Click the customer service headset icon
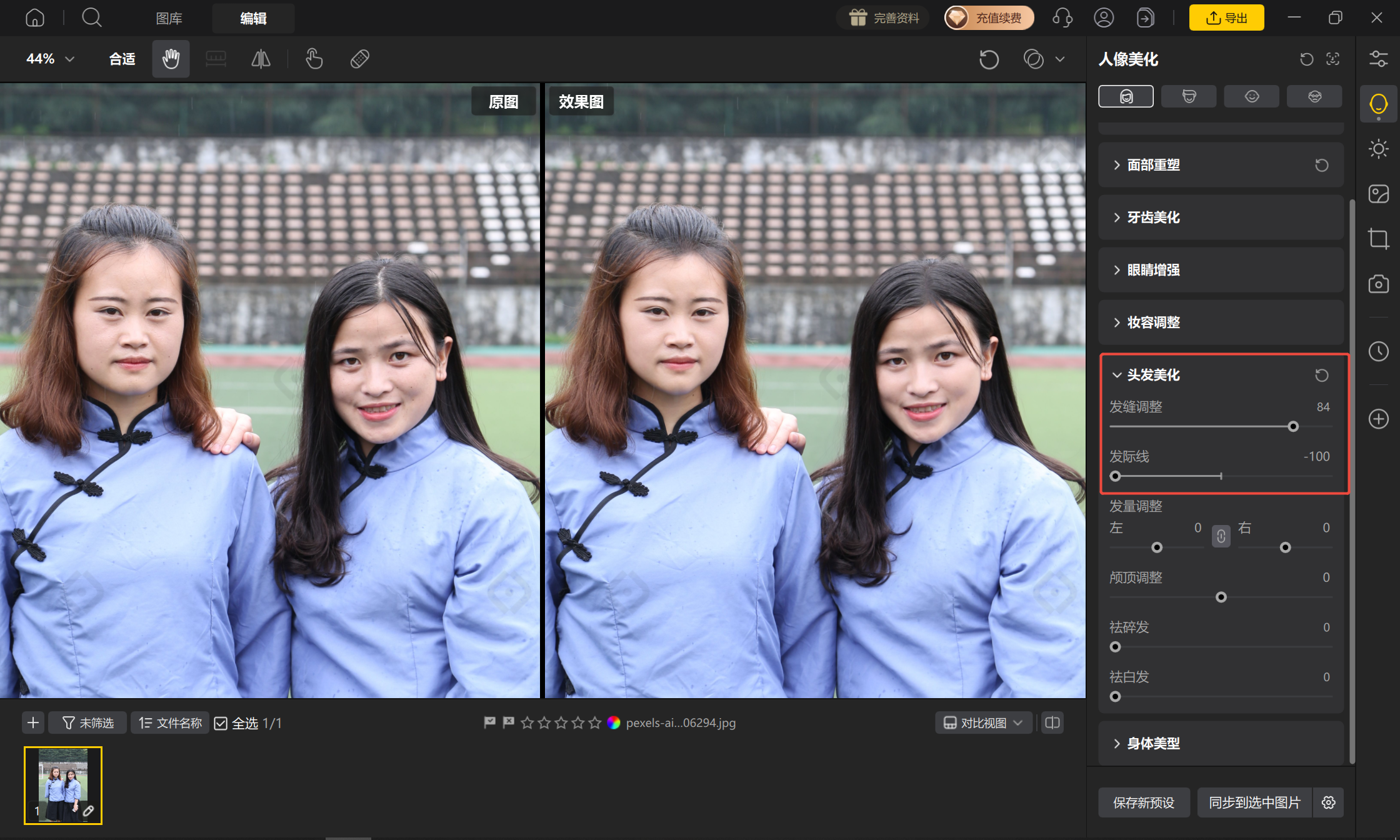This screenshot has width=1400, height=840. pyautogui.click(x=1062, y=17)
